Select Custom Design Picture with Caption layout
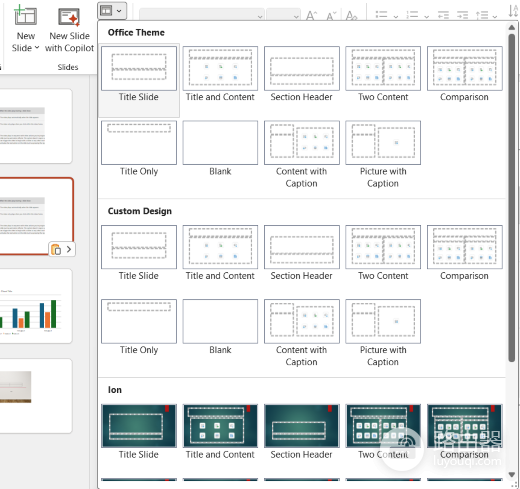520x489 pixels. (x=383, y=333)
